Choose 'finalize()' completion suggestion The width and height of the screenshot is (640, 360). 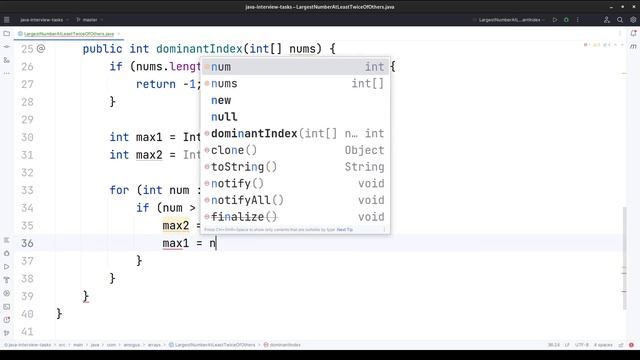295,217
